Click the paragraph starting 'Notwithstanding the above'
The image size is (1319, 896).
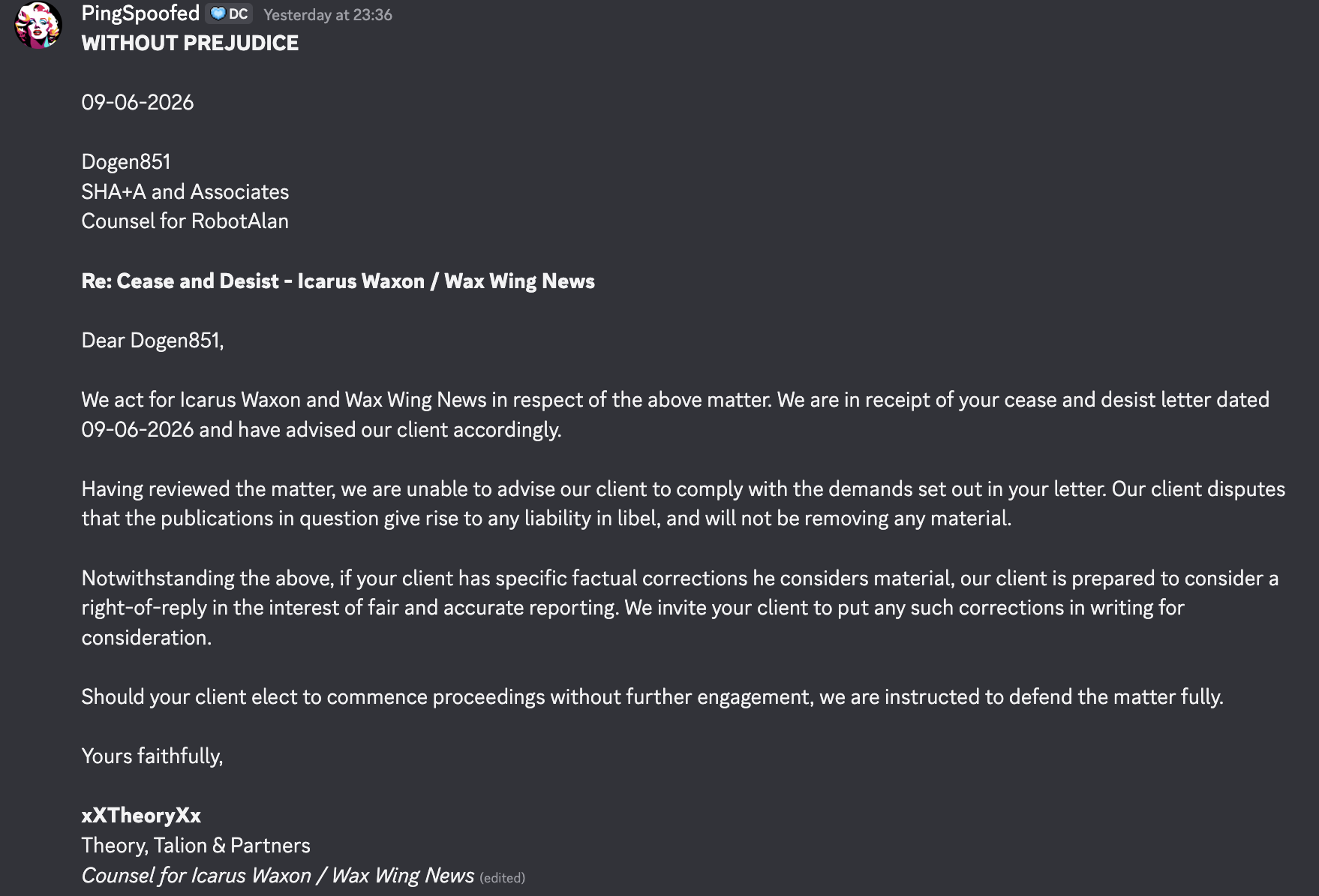(x=680, y=607)
